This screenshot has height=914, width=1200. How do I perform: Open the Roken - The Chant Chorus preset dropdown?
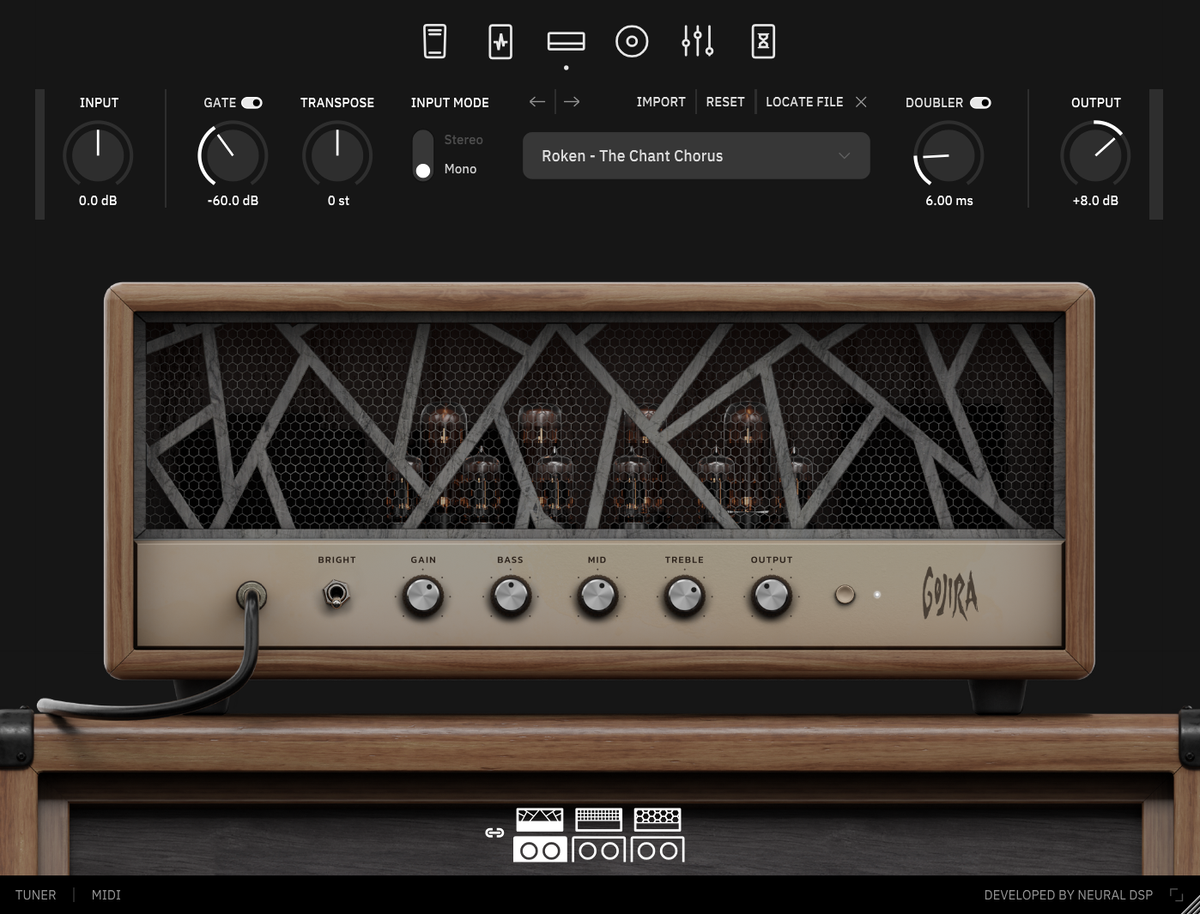click(x=696, y=156)
